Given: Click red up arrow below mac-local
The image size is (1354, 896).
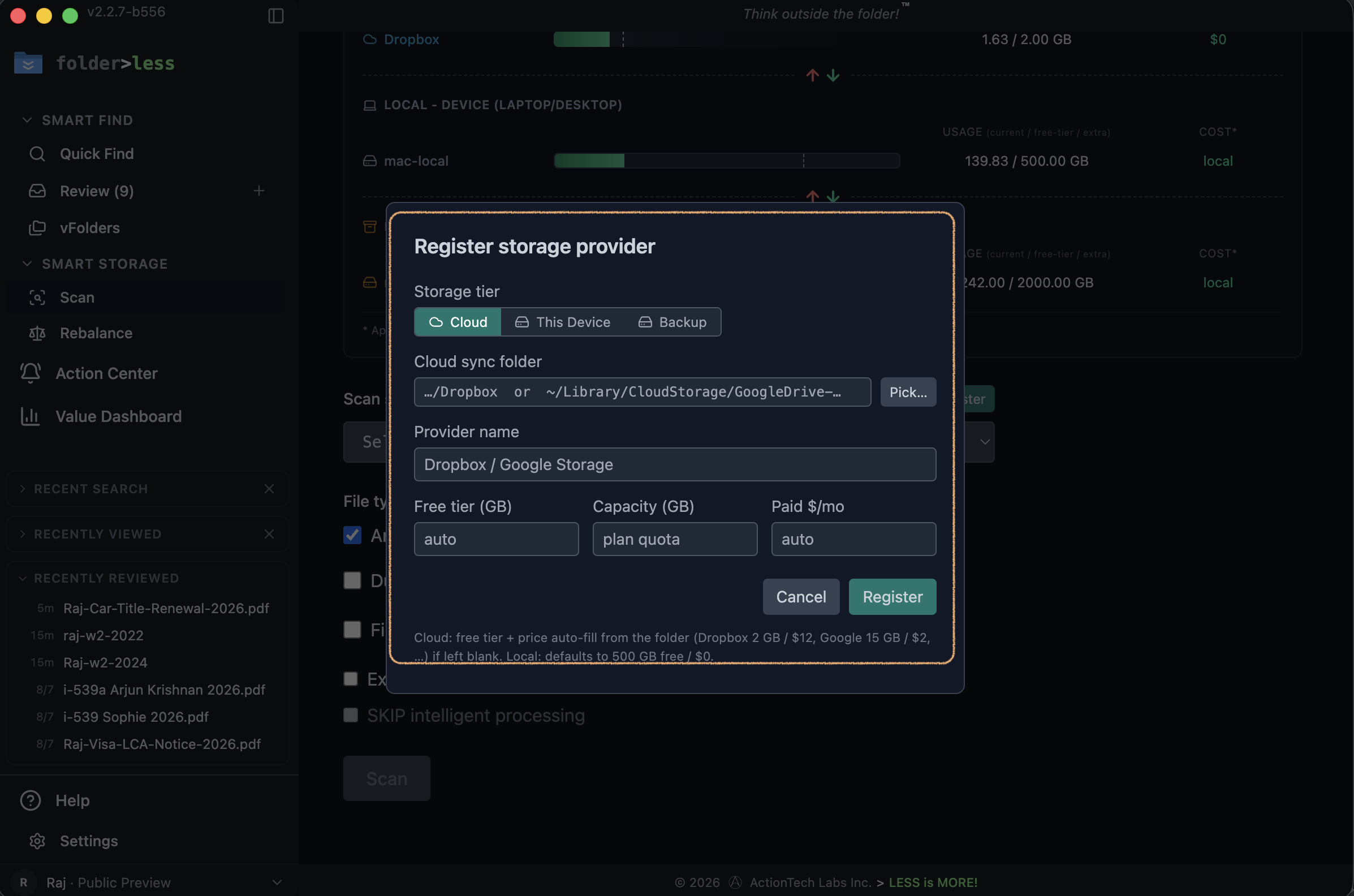Looking at the screenshot, I should (812, 196).
